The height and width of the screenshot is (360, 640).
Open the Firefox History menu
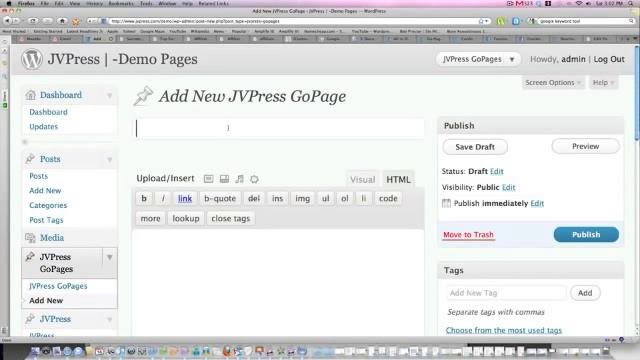(x=94, y=3)
